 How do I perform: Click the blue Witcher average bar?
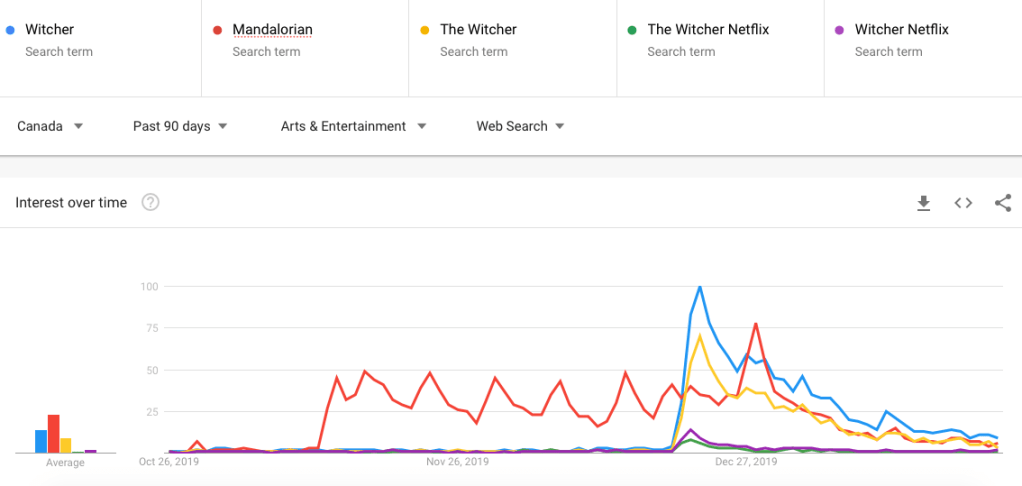tap(41, 441)
